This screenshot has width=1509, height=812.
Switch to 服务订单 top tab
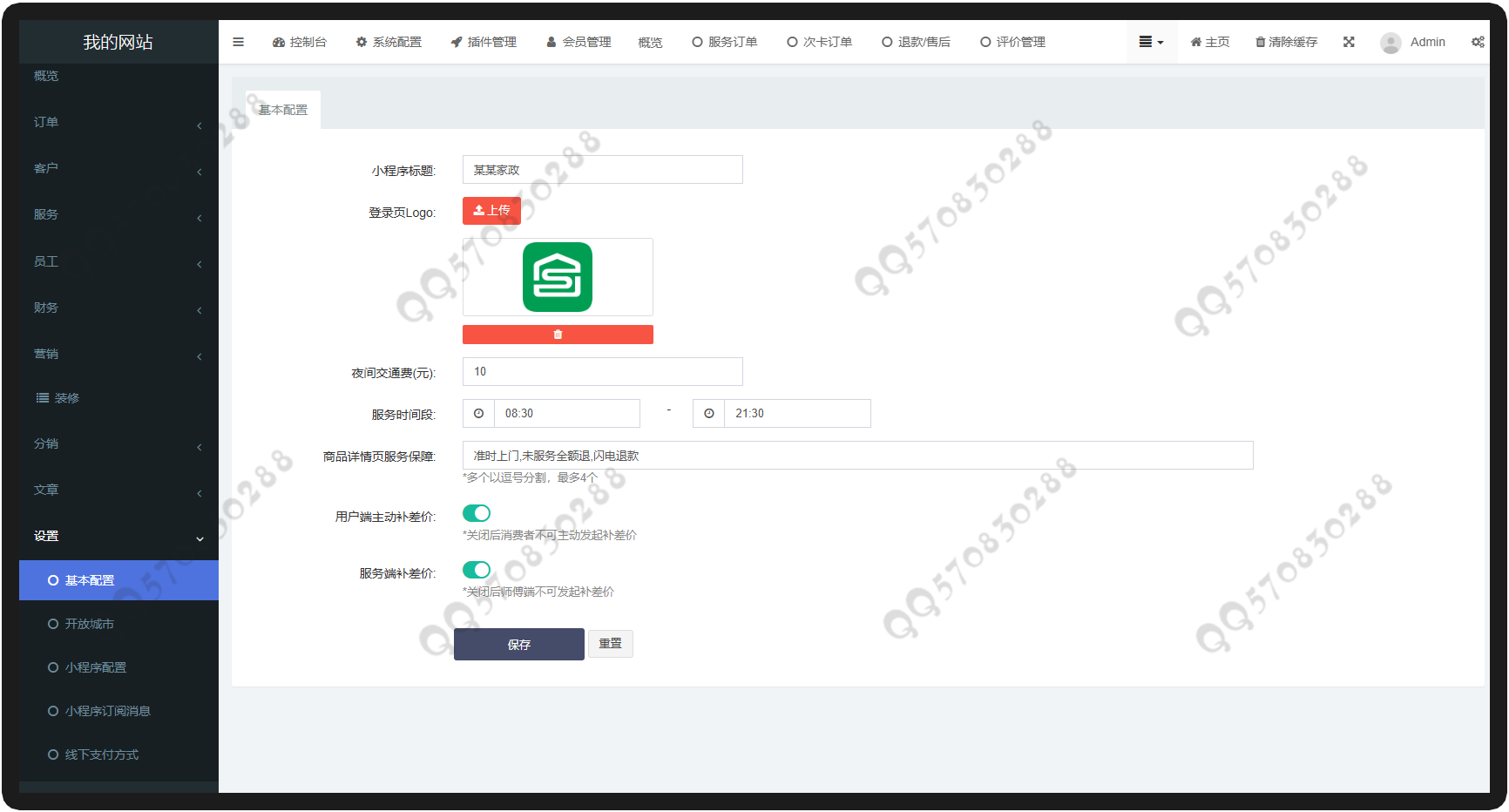click(x=724, y=42)
